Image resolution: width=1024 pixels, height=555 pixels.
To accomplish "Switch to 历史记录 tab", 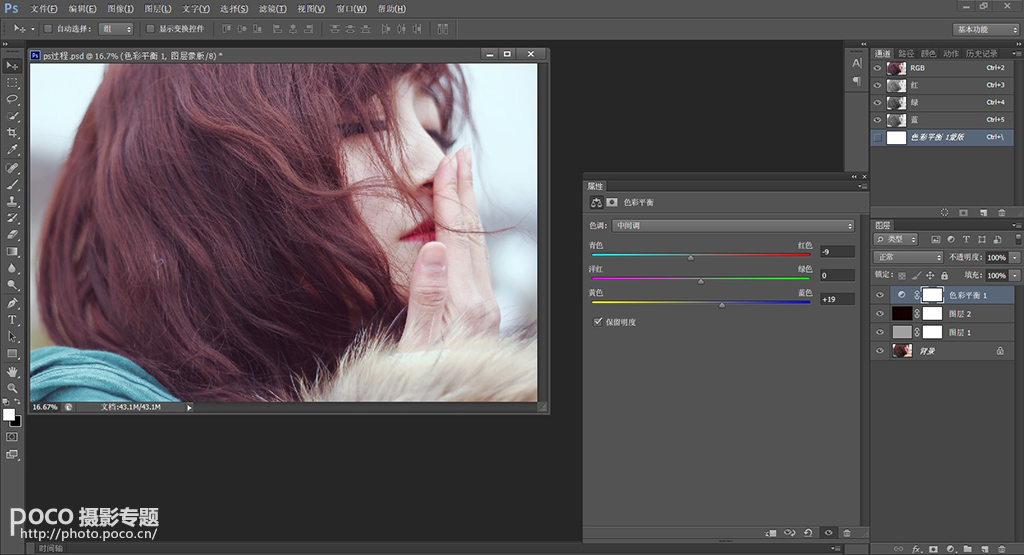I will 982,54.
